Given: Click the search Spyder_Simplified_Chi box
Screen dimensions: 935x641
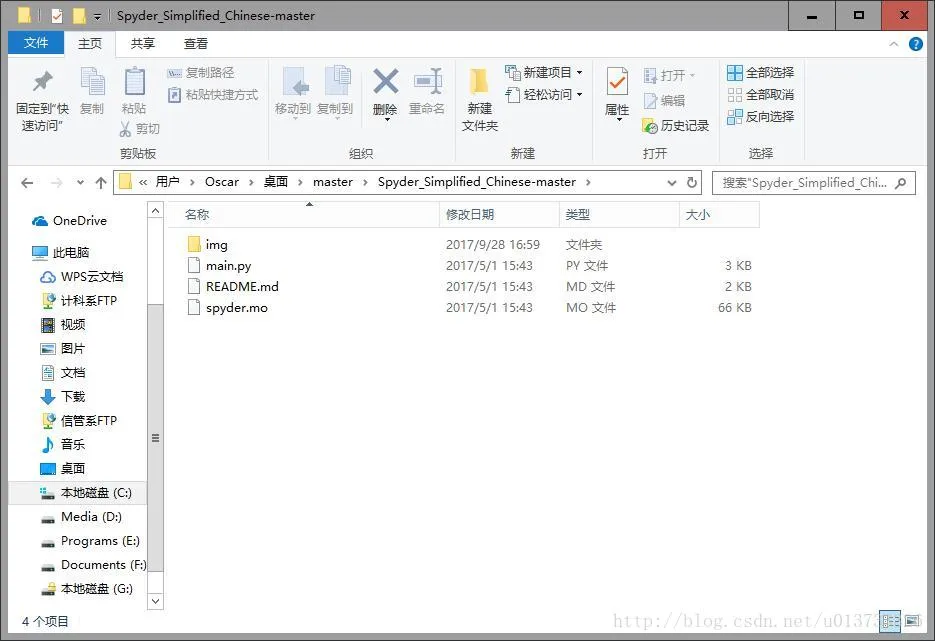Looking at the screenshot, I should pyautogui.click(x=813, y=183).
